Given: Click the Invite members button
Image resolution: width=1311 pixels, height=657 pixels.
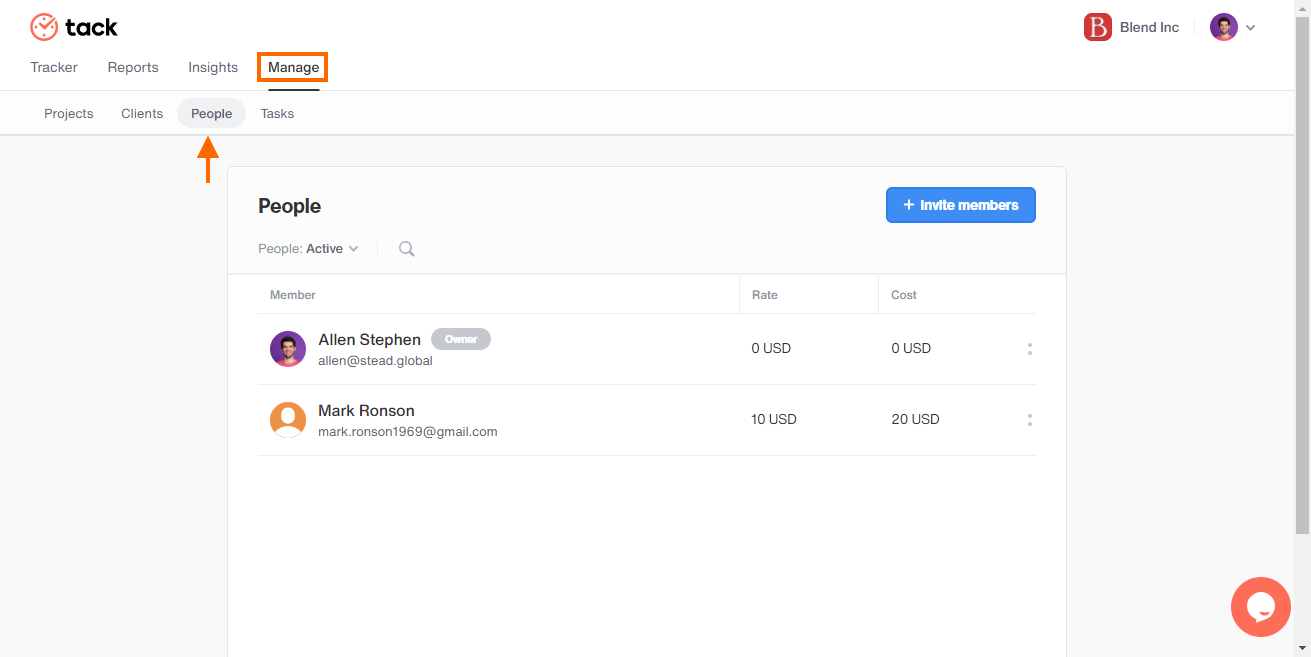Looking at the screenshot, I should tap(961, 205).
